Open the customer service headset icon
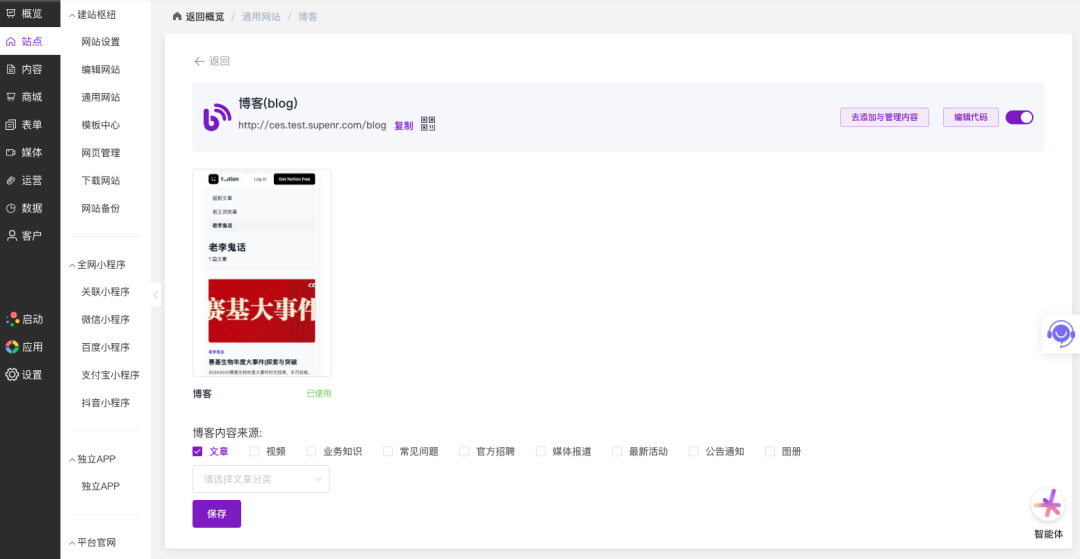1080x559 pixels. point(1059,333)
